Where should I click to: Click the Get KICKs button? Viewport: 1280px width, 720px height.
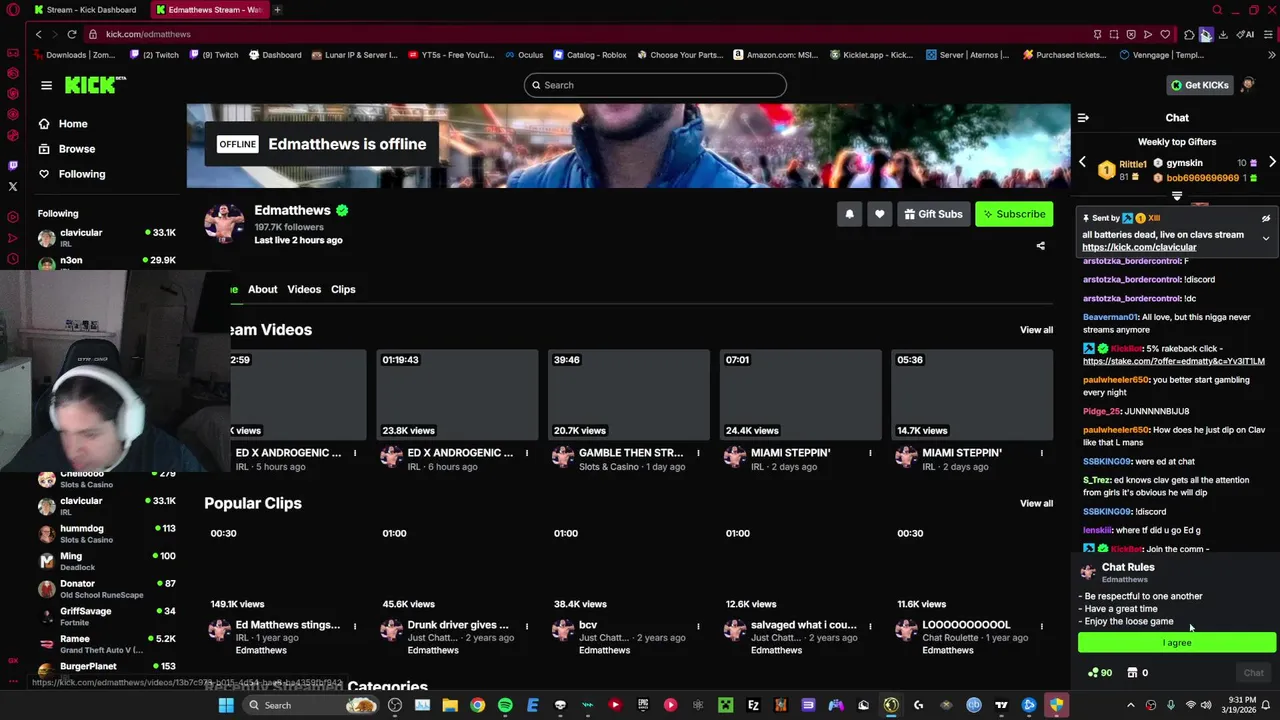(1199, 85)
